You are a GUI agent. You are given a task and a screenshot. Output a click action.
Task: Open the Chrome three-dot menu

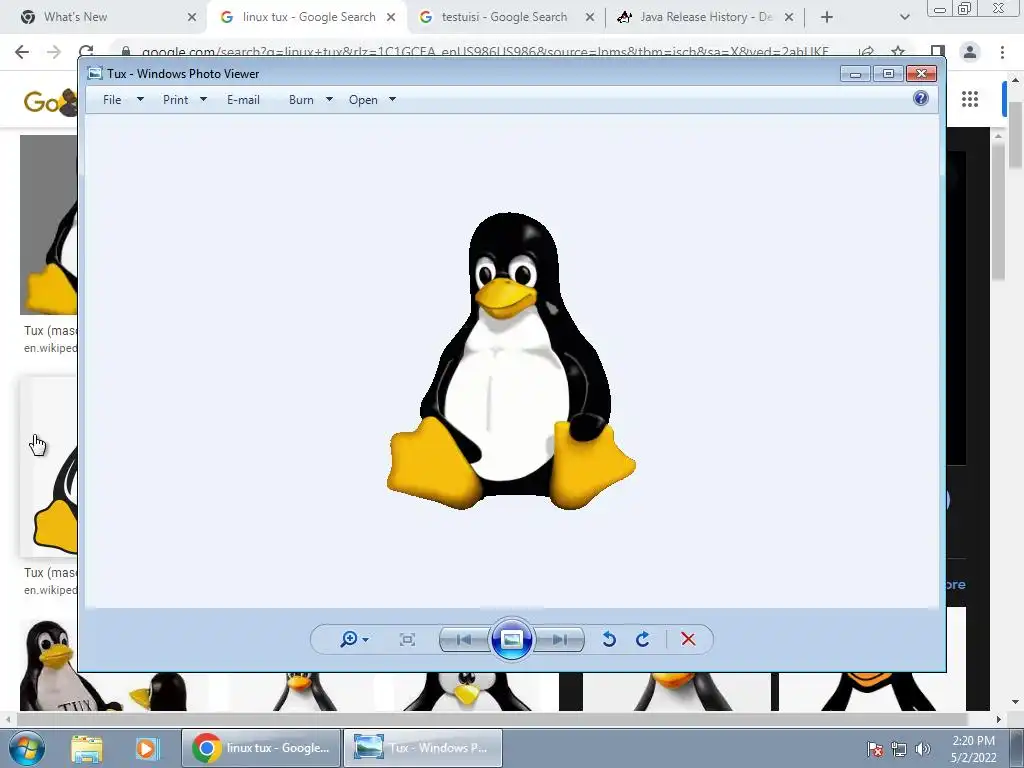pos(1002,52)
